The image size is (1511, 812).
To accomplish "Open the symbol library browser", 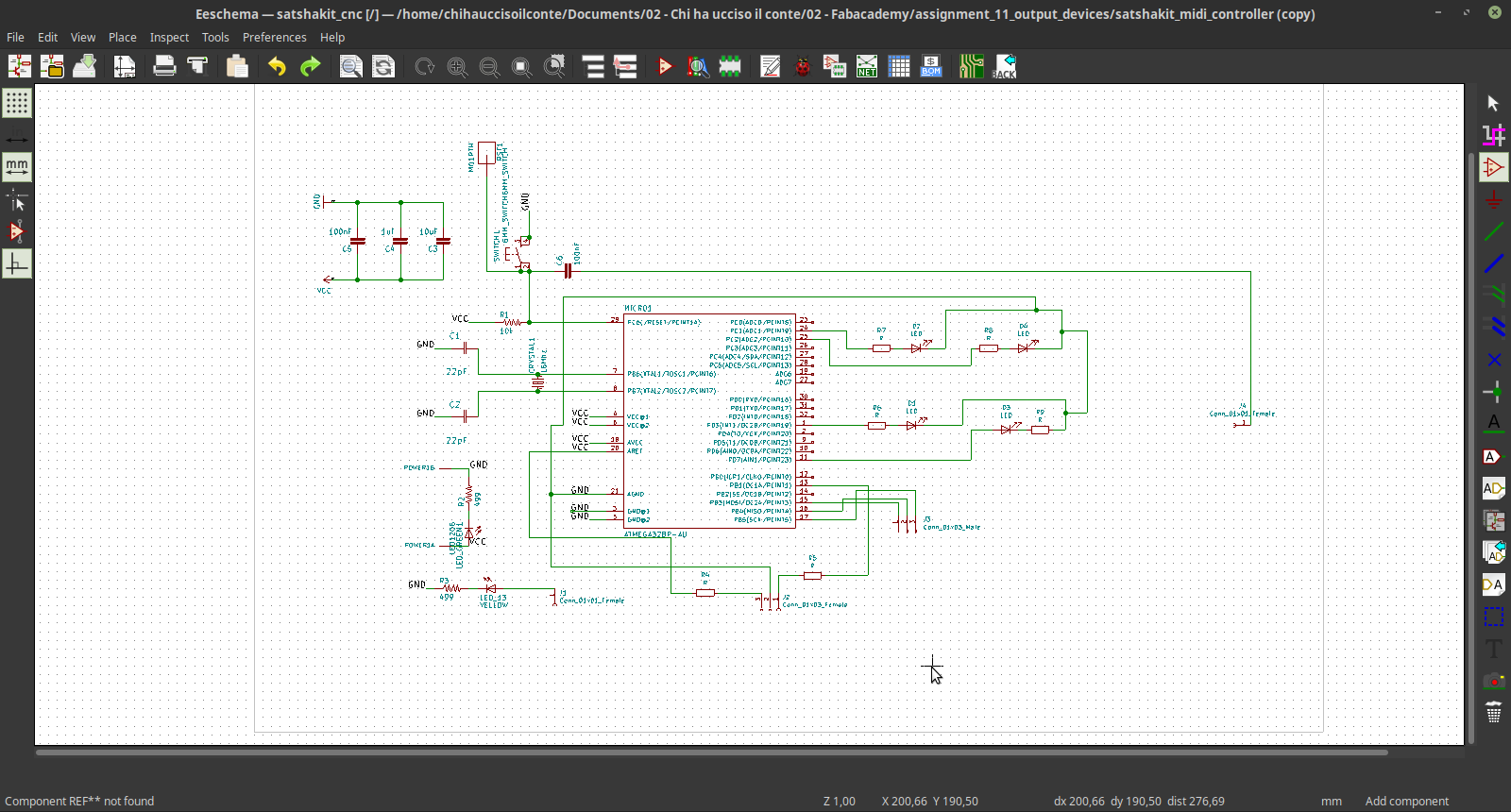I will (x=698, y=66).
